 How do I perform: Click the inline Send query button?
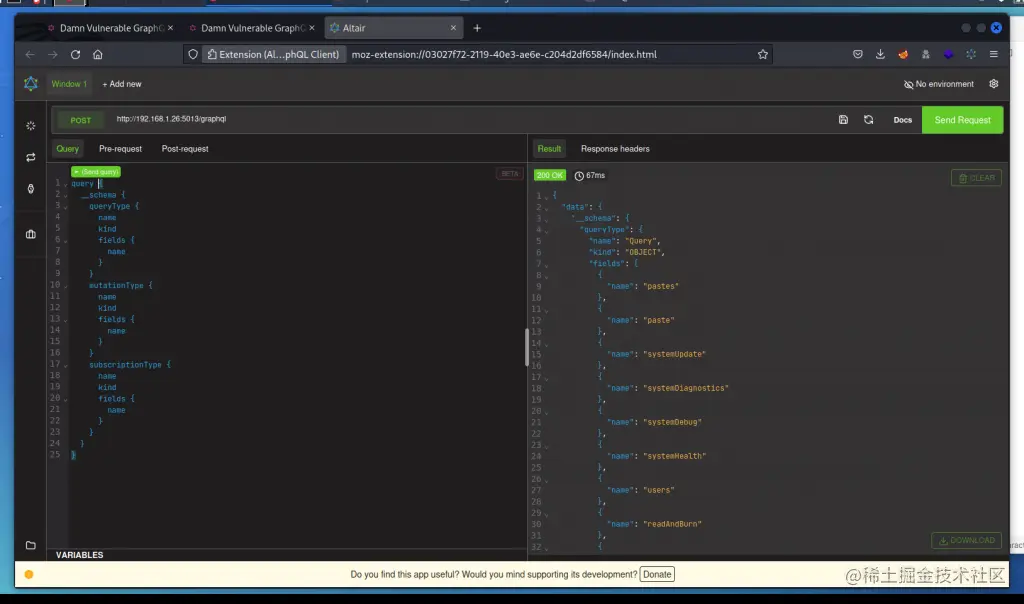click(x=96, y=172)
